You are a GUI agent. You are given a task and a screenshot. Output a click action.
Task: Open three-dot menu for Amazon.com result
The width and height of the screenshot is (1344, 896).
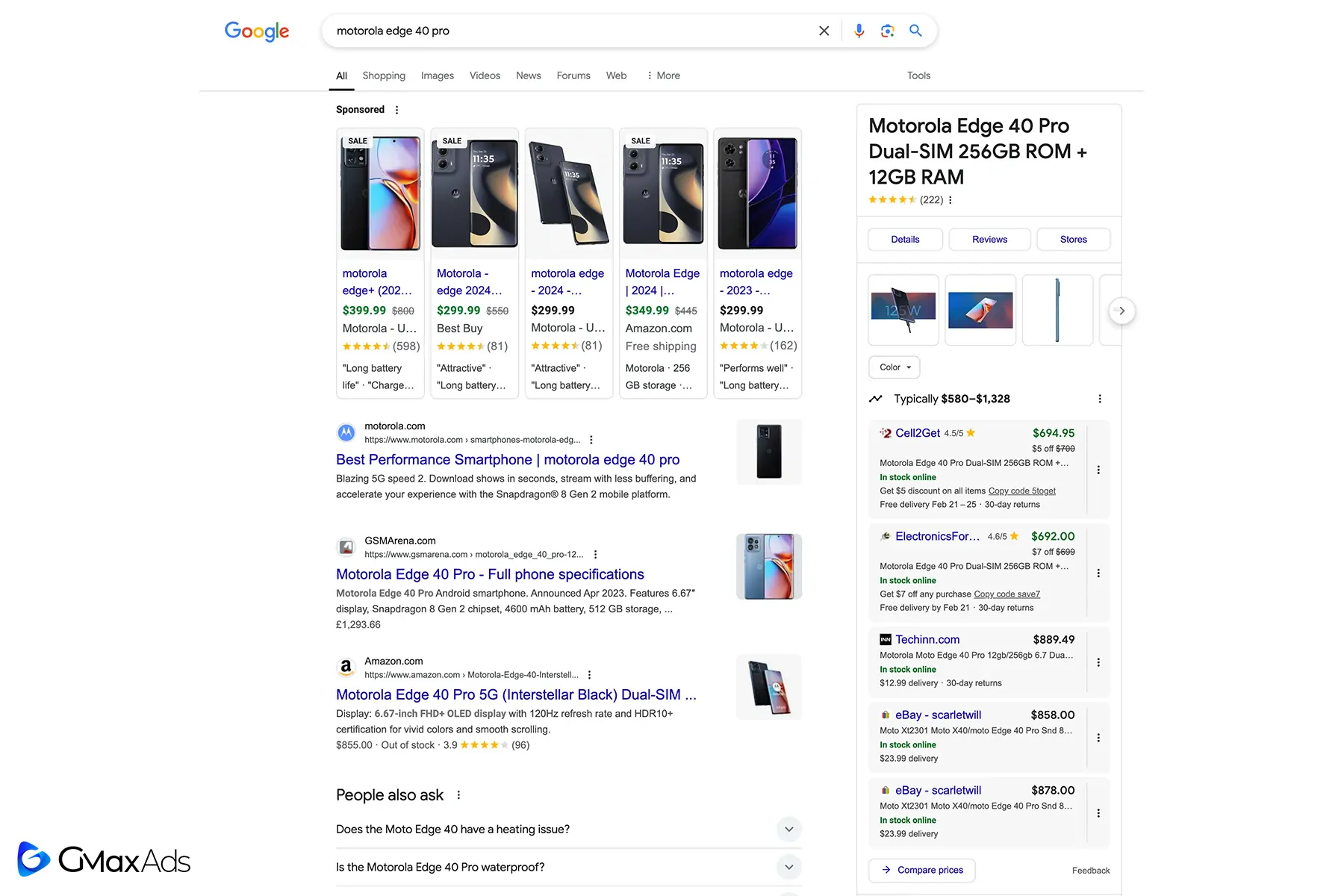[x=589, y=674]
